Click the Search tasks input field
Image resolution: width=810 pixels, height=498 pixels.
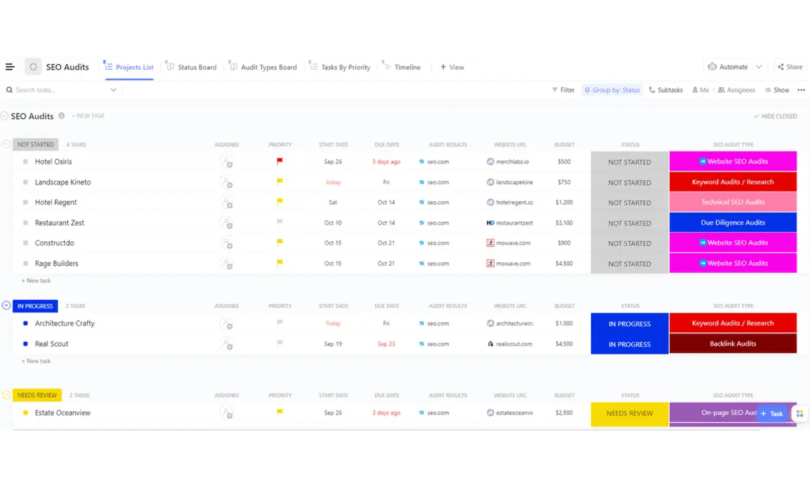point(60,90)
